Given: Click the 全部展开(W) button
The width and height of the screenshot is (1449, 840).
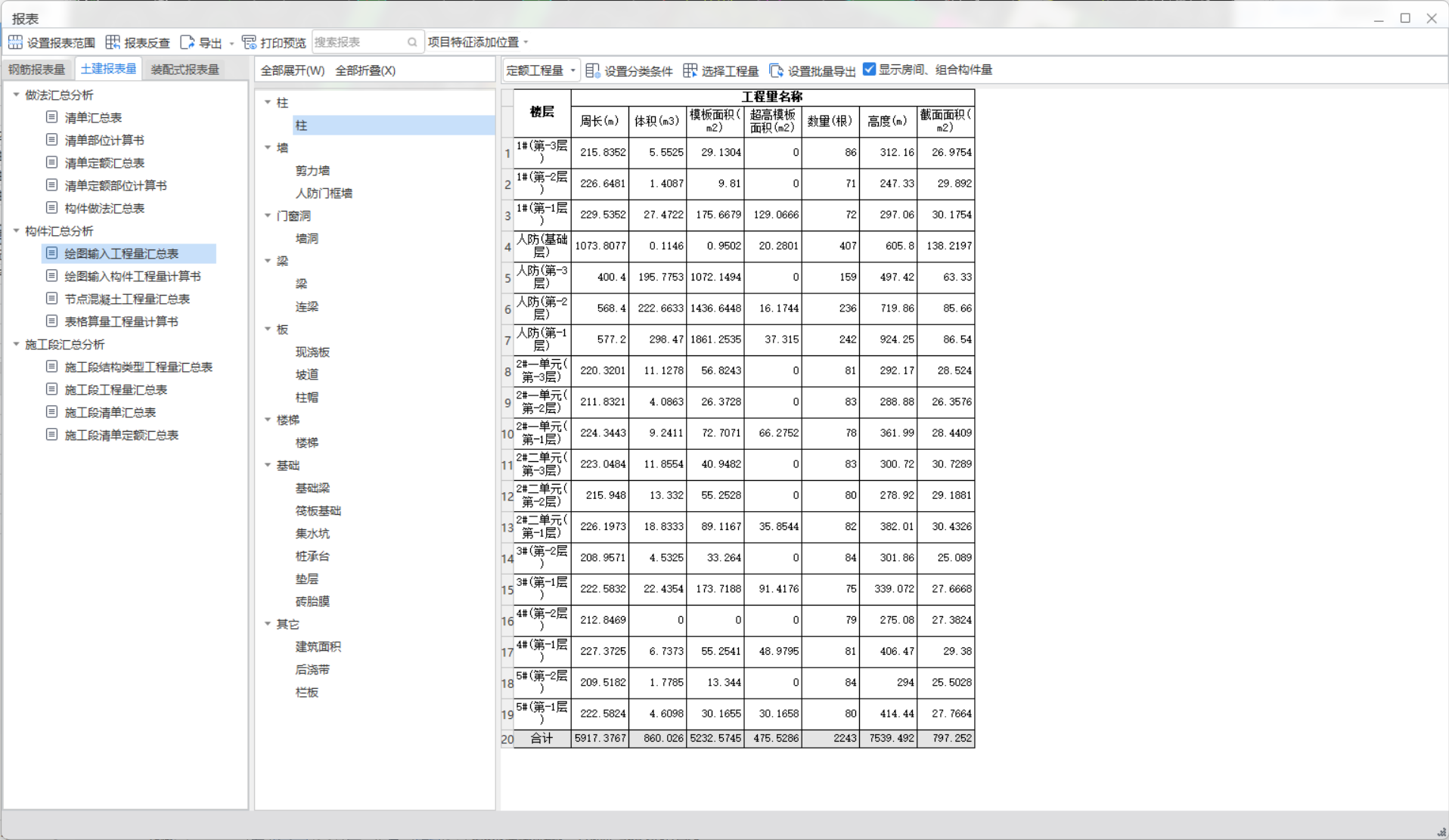Looking at the screenshot, I should [292, 70].
